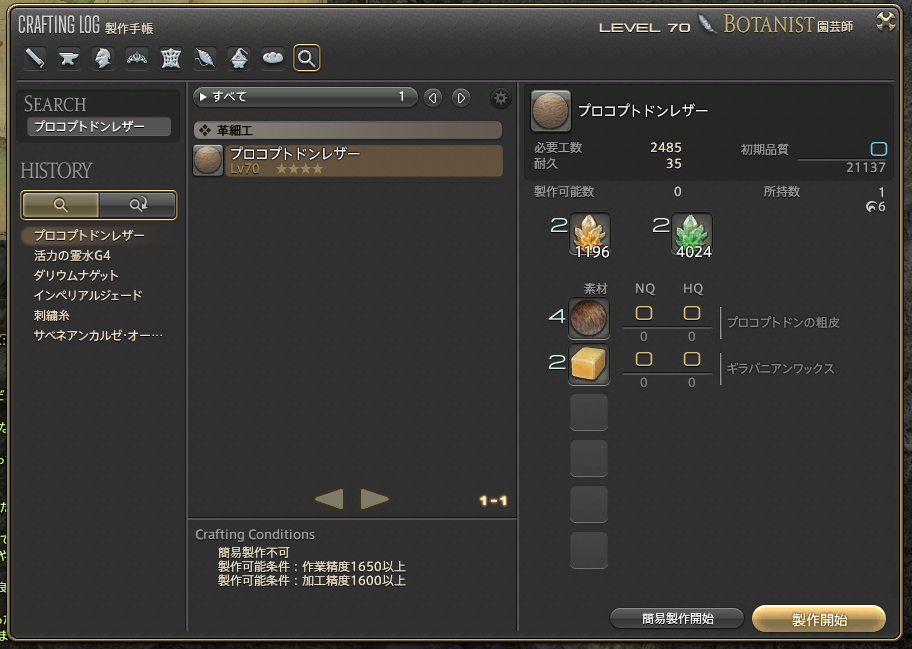Go to next recipe page
912x649 pixels.
pyautogui.click(x=375, y=499)
